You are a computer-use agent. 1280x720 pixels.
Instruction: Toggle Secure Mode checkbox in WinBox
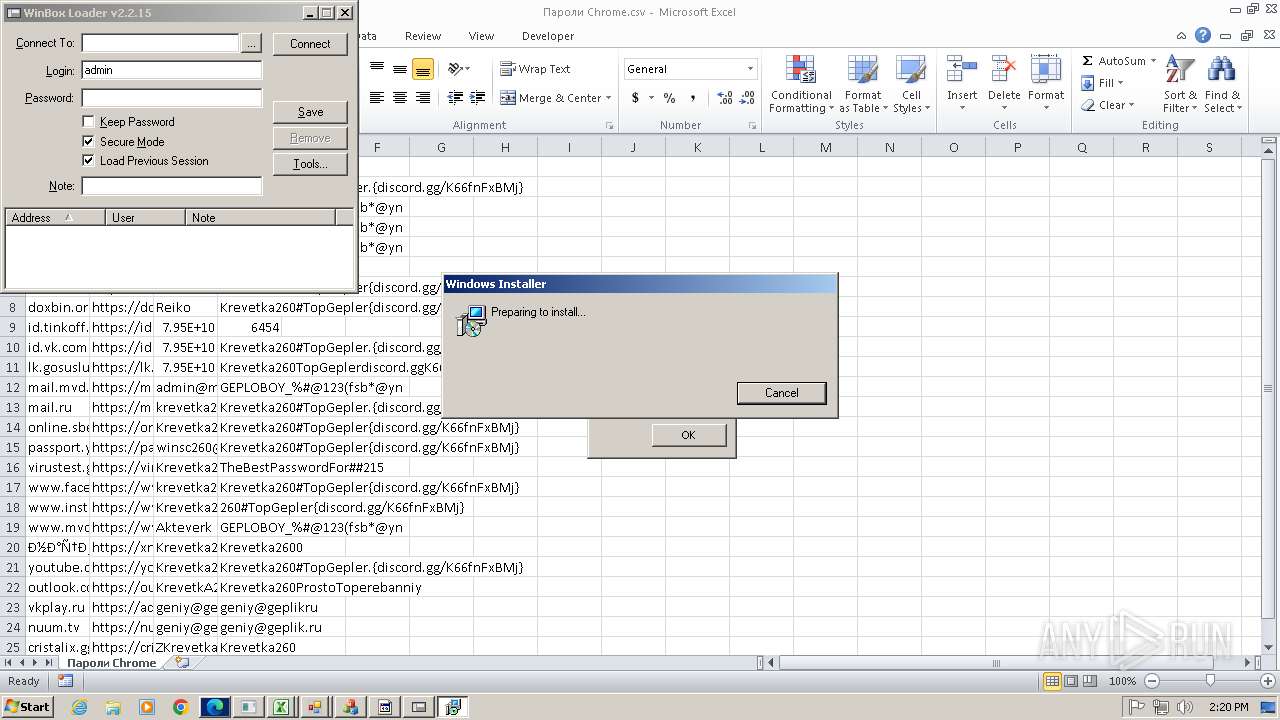(88, 142)
